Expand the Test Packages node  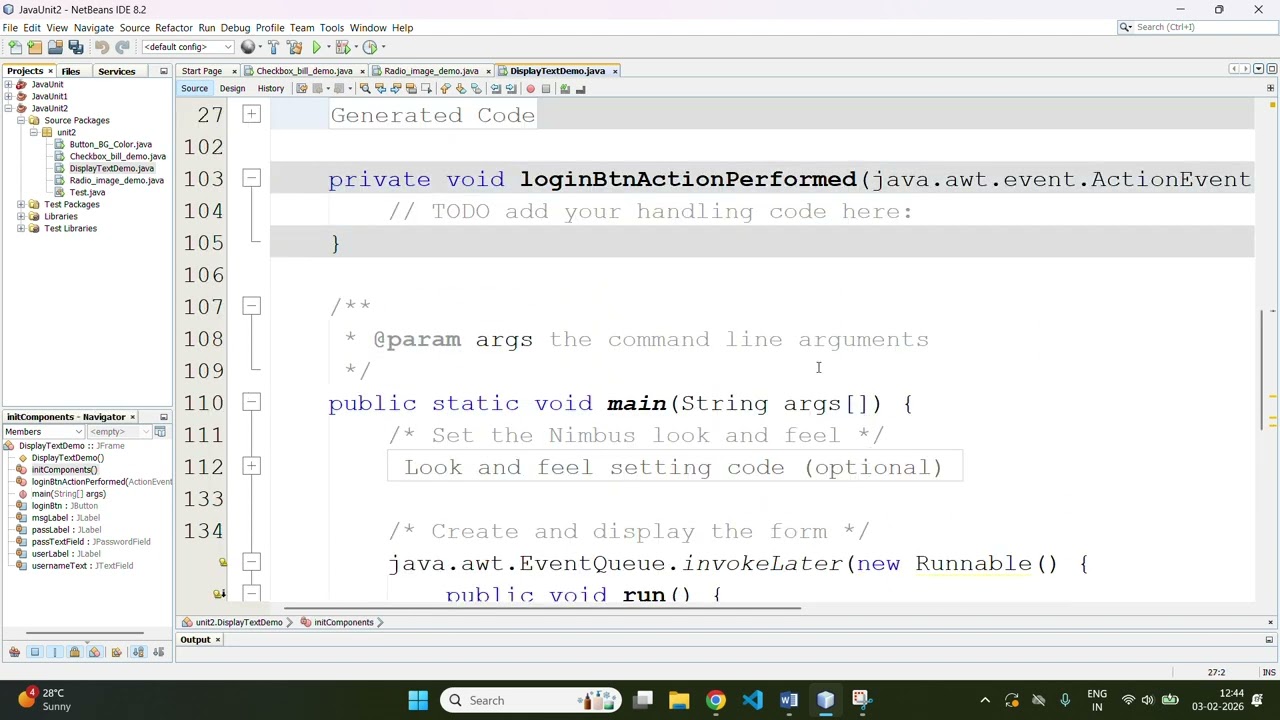[21, 204]
